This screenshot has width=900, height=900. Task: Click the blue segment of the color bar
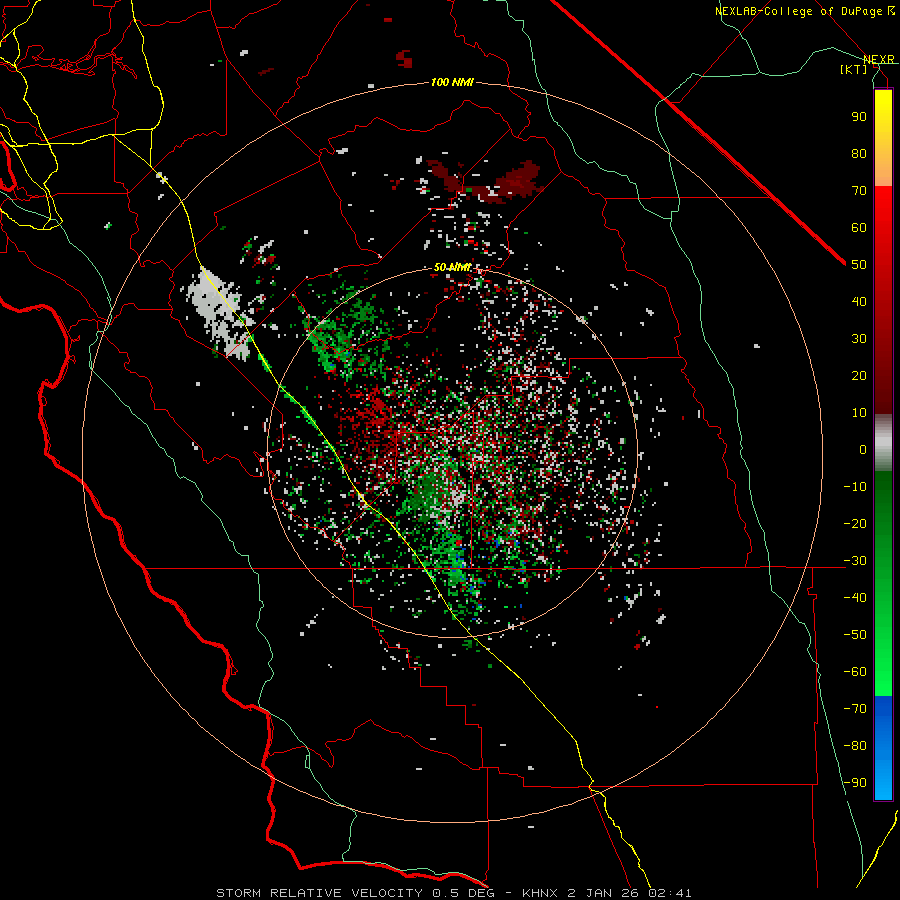(883, 748)
